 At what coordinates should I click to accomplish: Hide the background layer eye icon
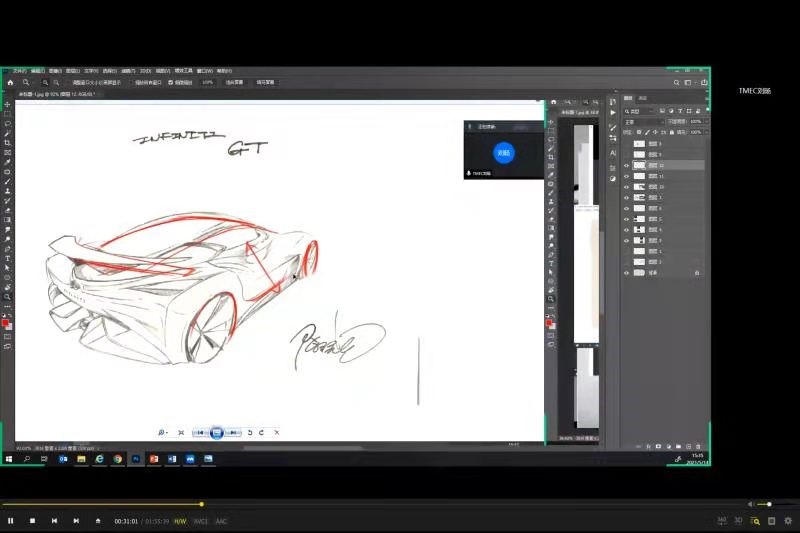(x=627, y=273)
